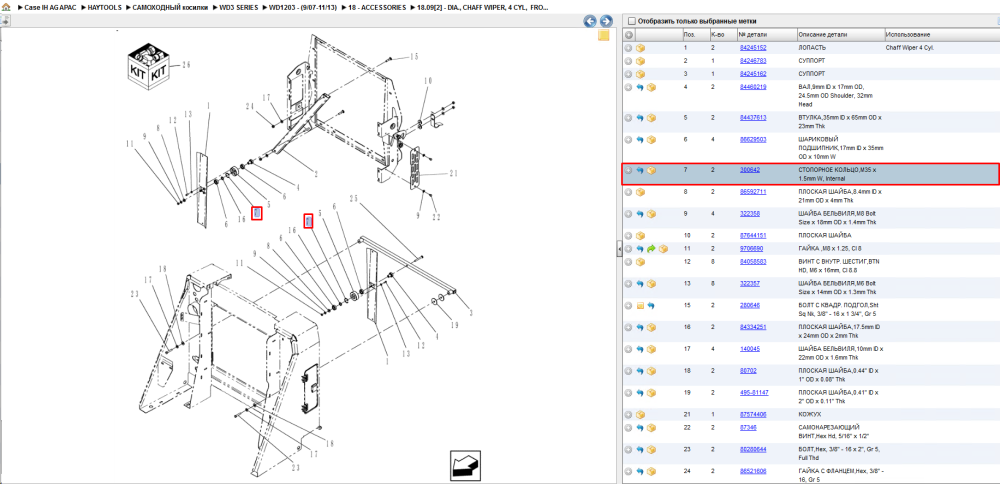
Task: Open part number link 84058583
Action: [x=753, y=261]
